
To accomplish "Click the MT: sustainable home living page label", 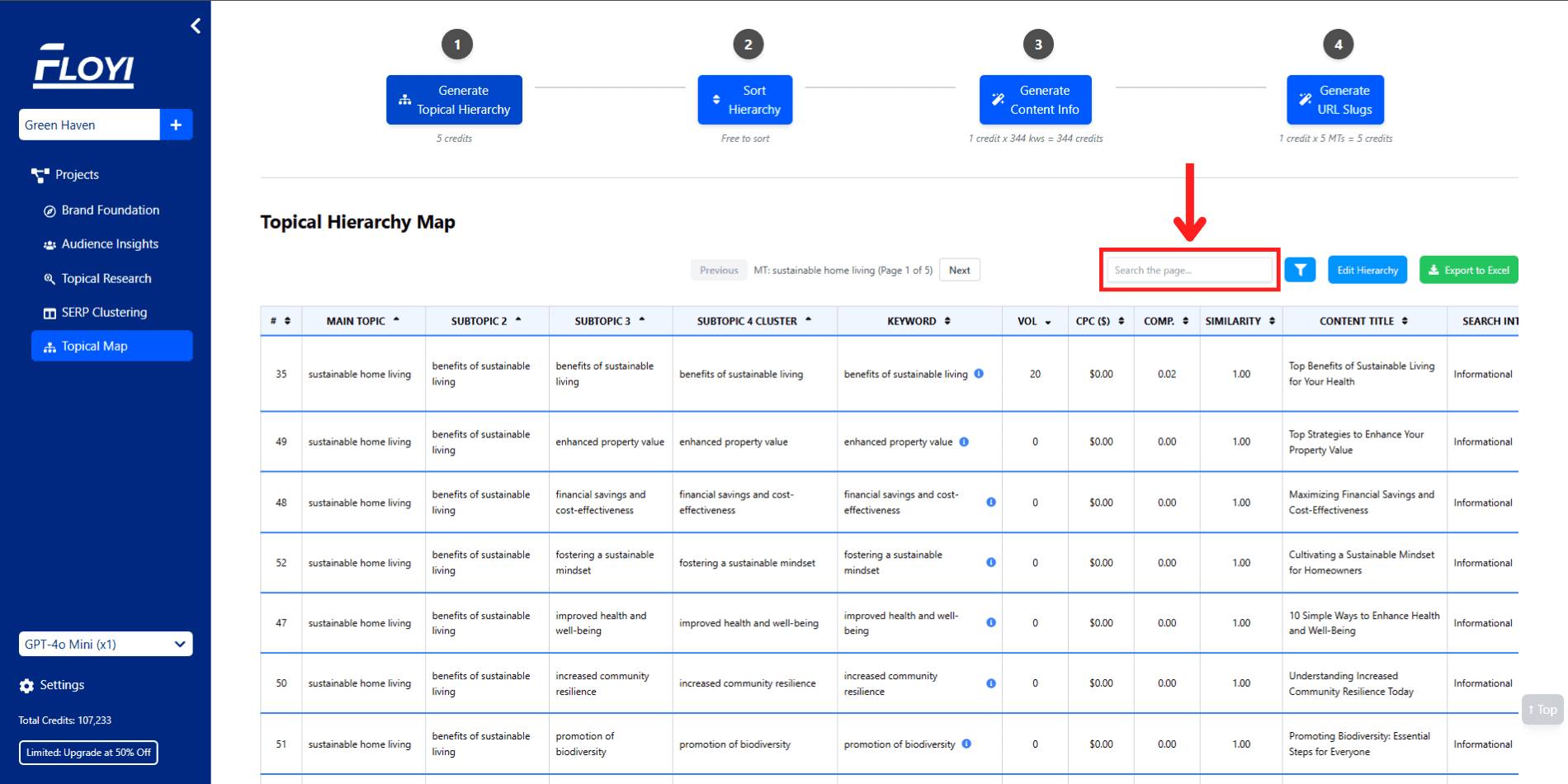I will 843,270.
